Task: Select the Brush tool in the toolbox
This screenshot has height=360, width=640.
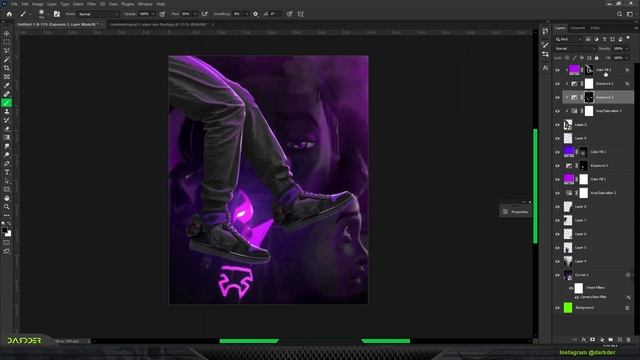Action: pos(7,103)
